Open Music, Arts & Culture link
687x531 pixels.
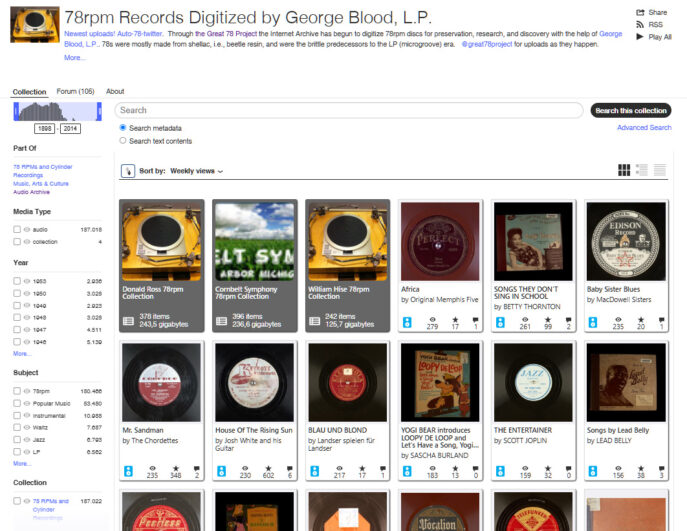[x=41, y=184]
